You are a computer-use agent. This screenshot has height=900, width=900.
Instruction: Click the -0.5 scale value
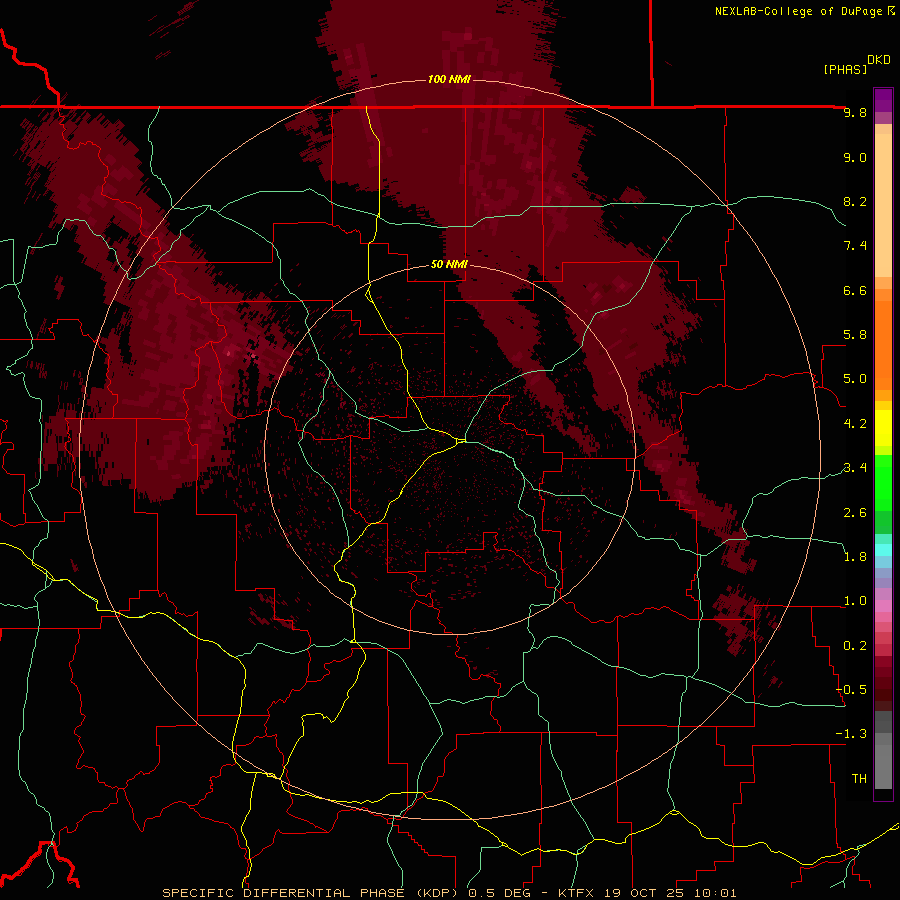tap(851, 690)
